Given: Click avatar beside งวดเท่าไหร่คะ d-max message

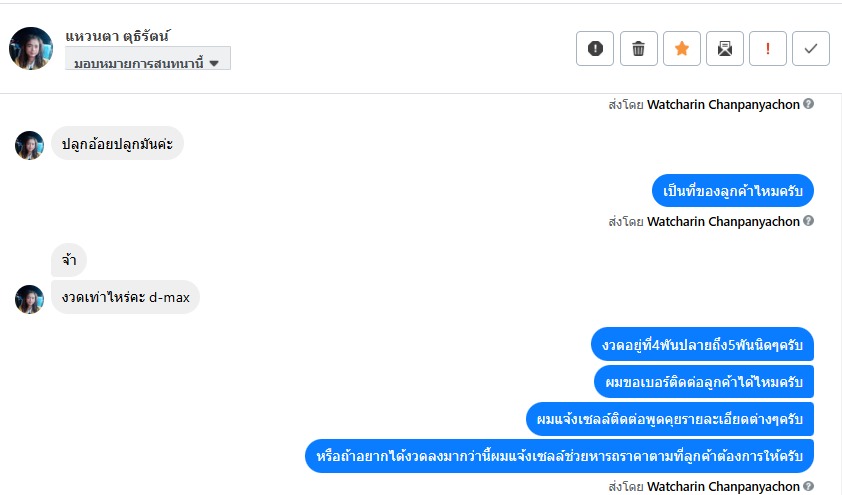Looking at the screenshot, I should point(29,298).
